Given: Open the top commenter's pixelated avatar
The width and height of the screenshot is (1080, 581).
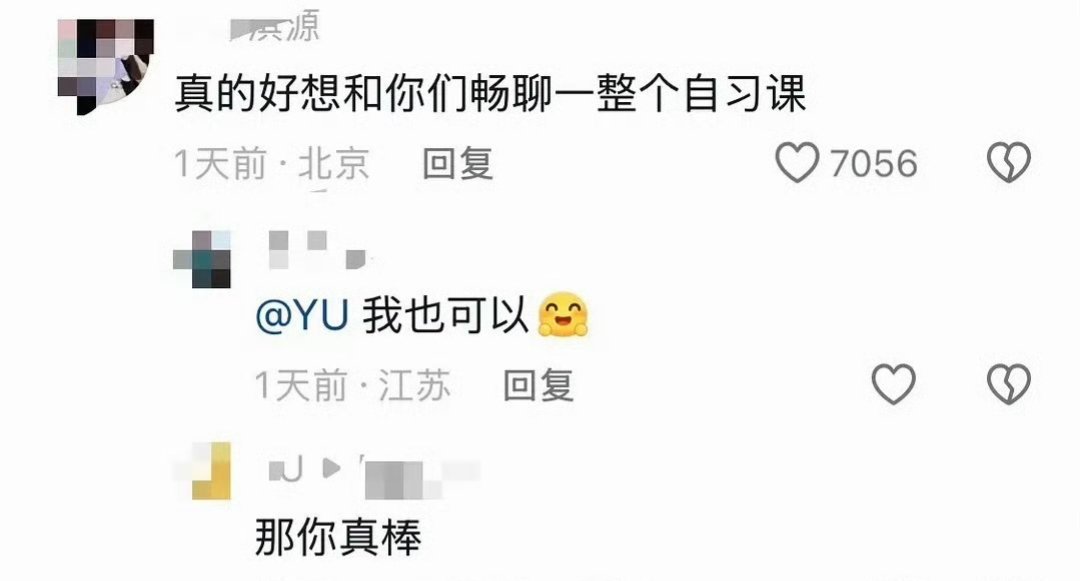Looking at the screenshot, I should [105, 67].
